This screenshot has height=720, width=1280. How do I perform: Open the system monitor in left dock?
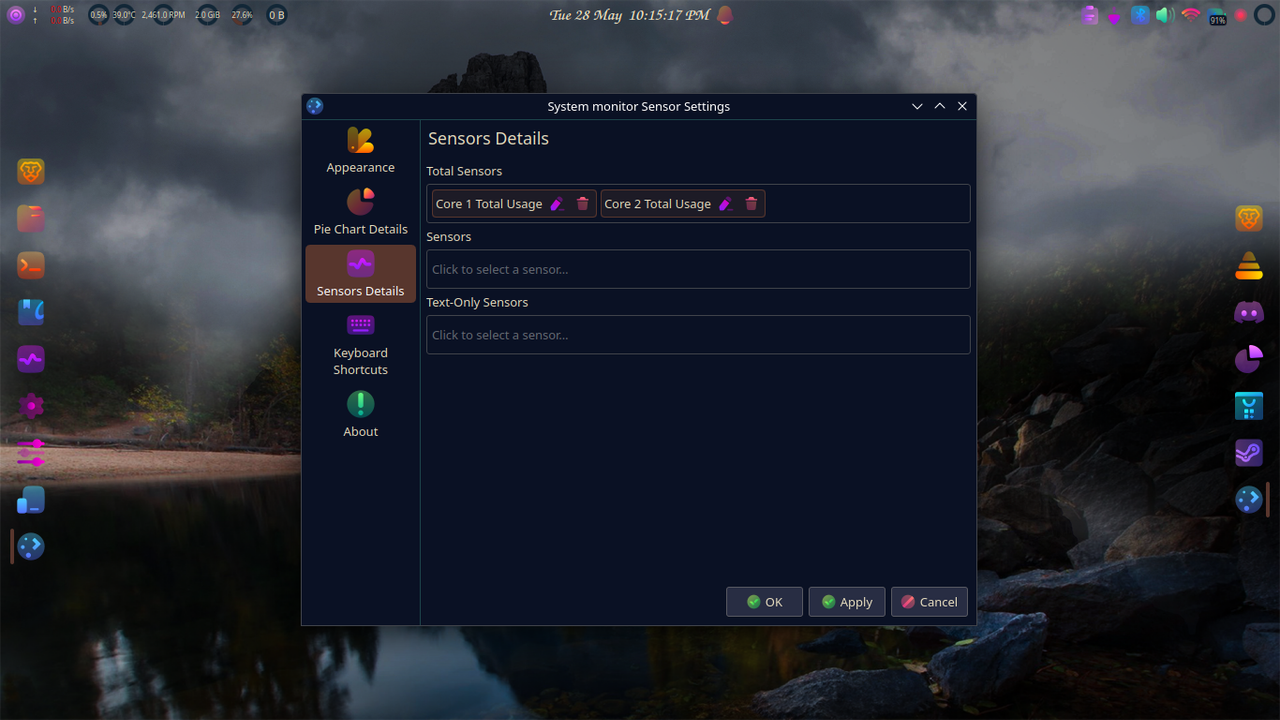[x=31, y=359]
